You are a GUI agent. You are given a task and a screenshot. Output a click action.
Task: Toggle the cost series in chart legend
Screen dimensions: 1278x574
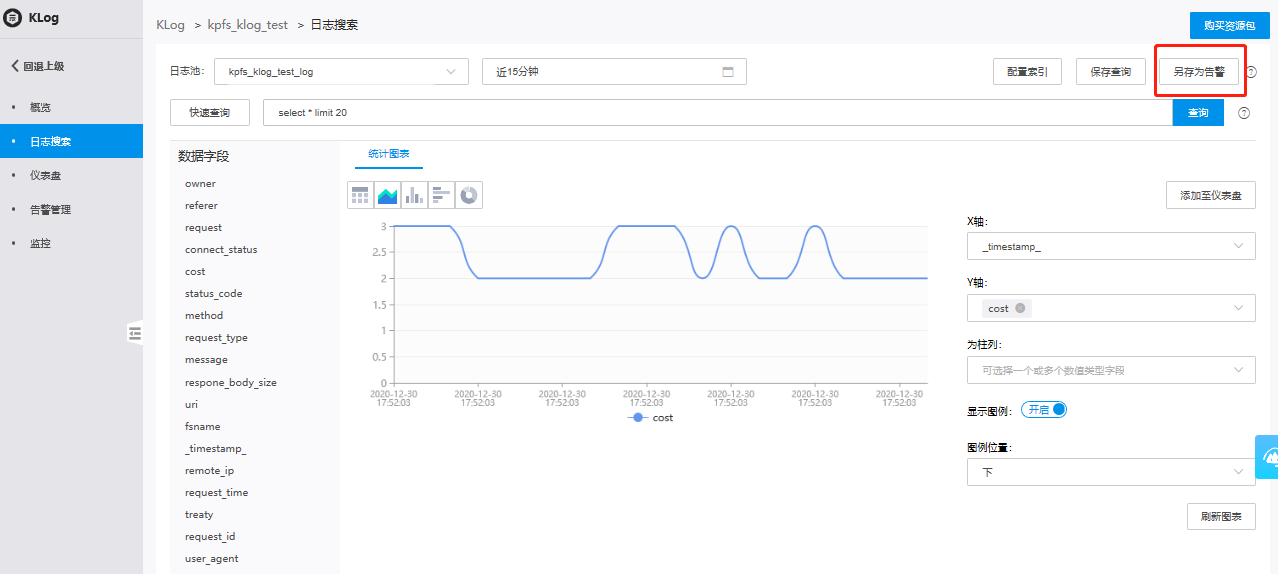651,418
